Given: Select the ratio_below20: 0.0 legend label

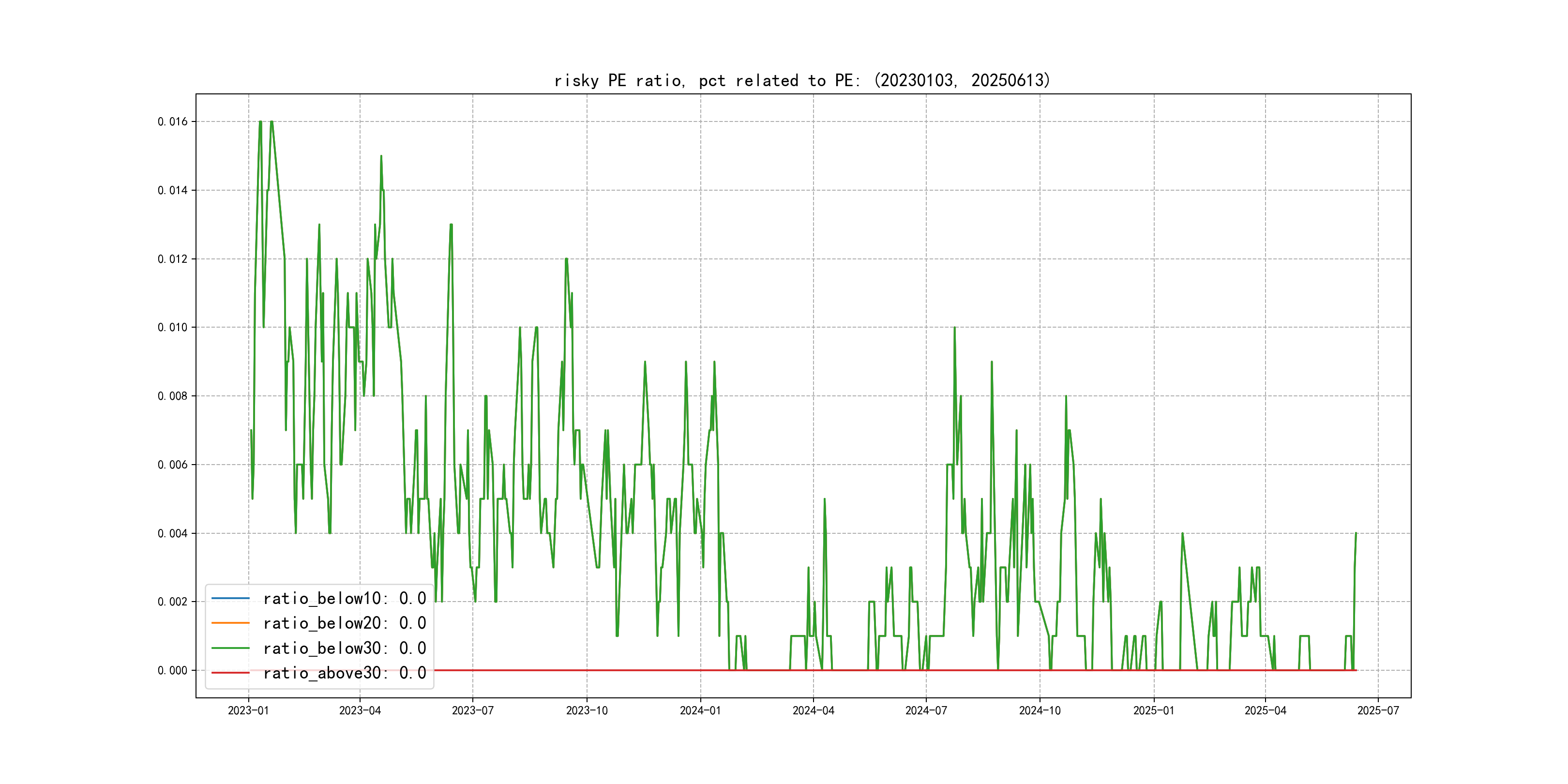Looking at the screenshot, I should [344, 623].
